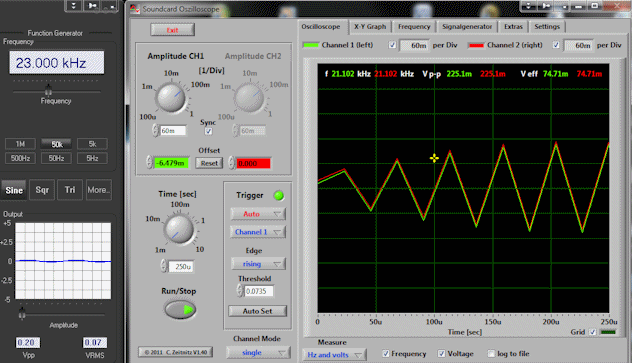This screenshot has height=363, width=632.
Task: Select the 1M frequency range button
Action: 20,144
